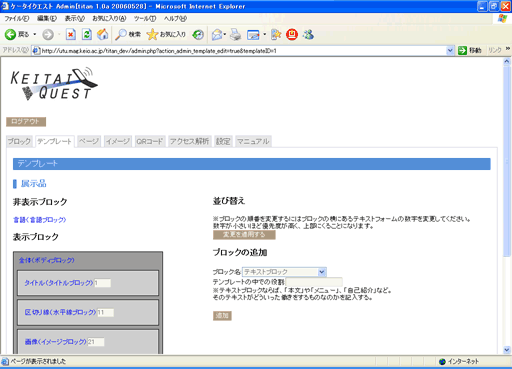Click the 変更を適用する button
Image resolution: width=512 pixels, height=369 pixels.
244,235
